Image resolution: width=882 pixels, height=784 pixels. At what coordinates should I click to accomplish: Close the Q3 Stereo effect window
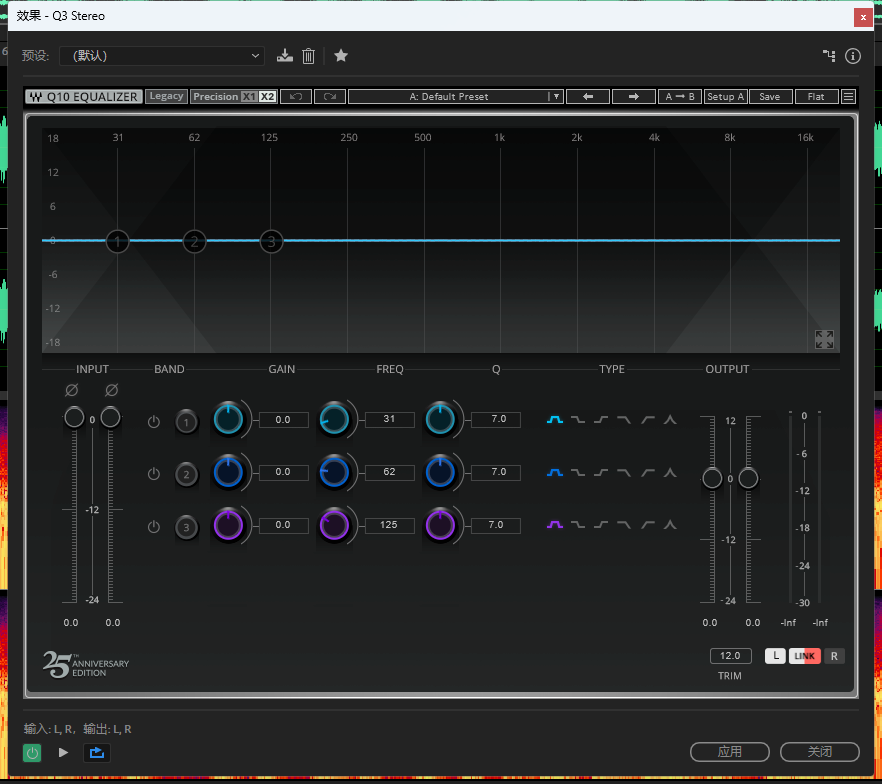863,17
